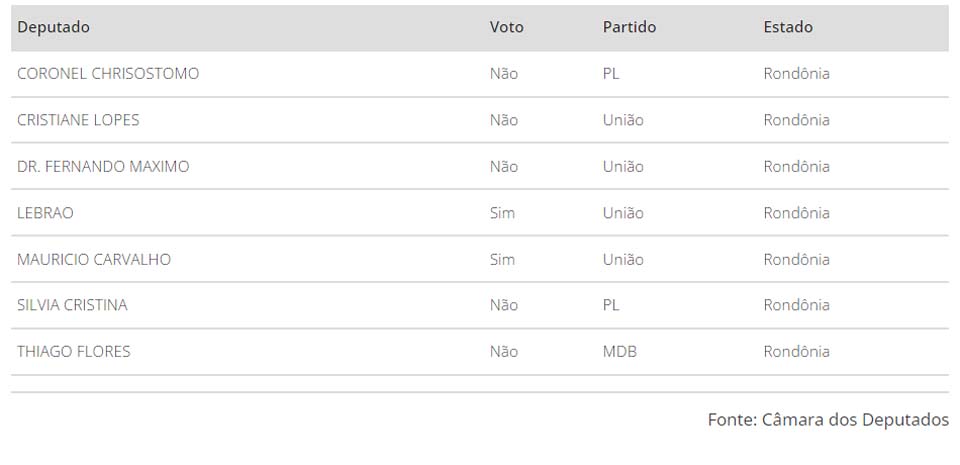Click the LEBRAO deputy name
The width and height of the screenshot is (960, 465).
coord(45,213)
